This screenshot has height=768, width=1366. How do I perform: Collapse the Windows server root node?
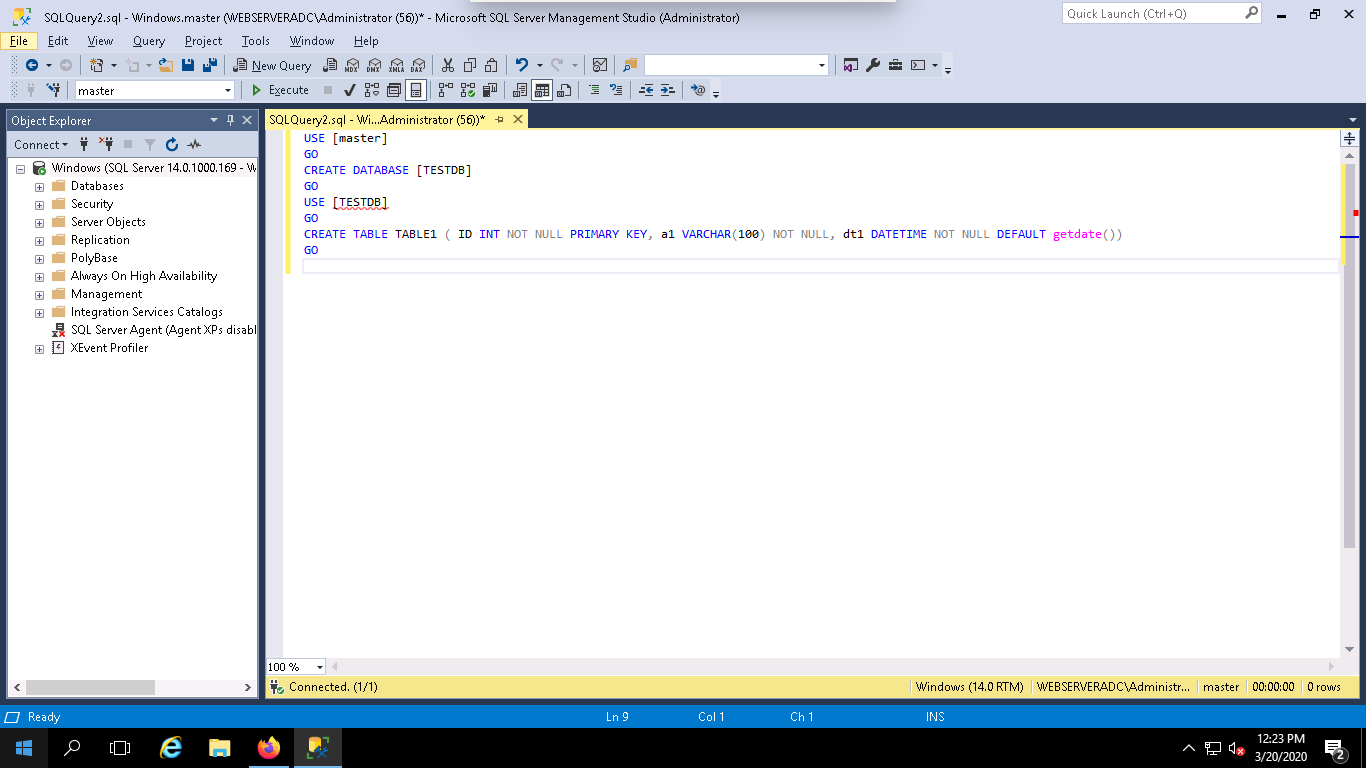[x=20, y=169]
